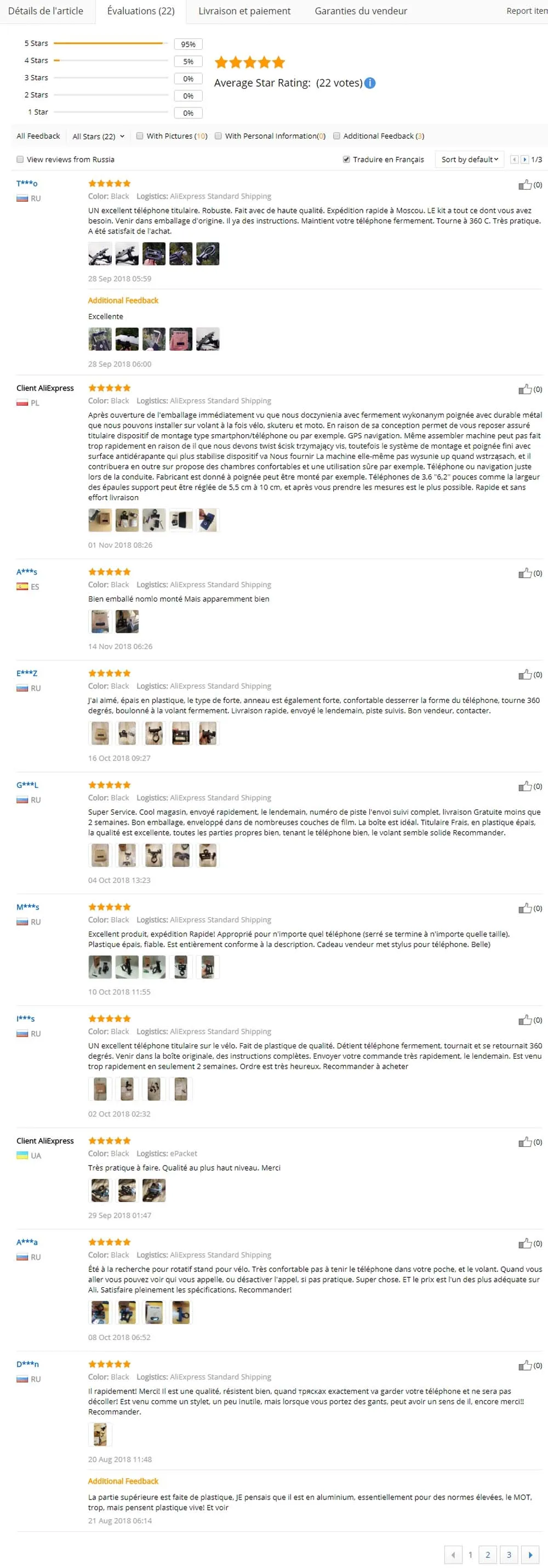Go to page 2 of reviews
This screenshot has height=1568, width=548.
click(x=488, y=1554)
